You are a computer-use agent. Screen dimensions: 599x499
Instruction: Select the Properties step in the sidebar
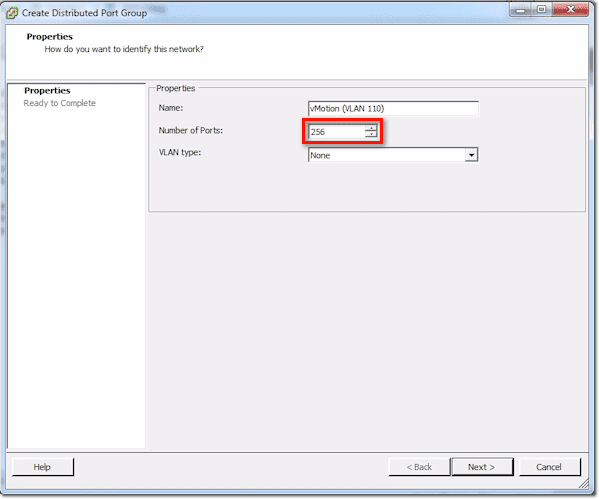point(47,91)
